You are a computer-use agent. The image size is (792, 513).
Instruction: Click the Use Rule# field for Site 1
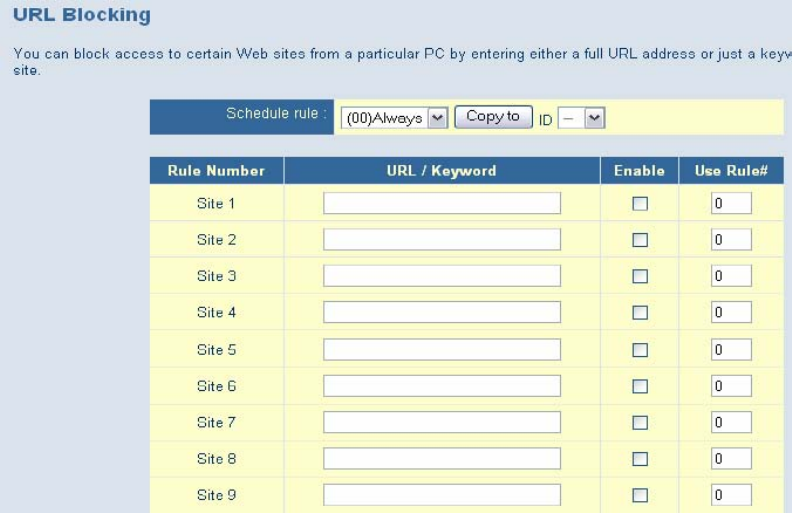pos(730,204)
